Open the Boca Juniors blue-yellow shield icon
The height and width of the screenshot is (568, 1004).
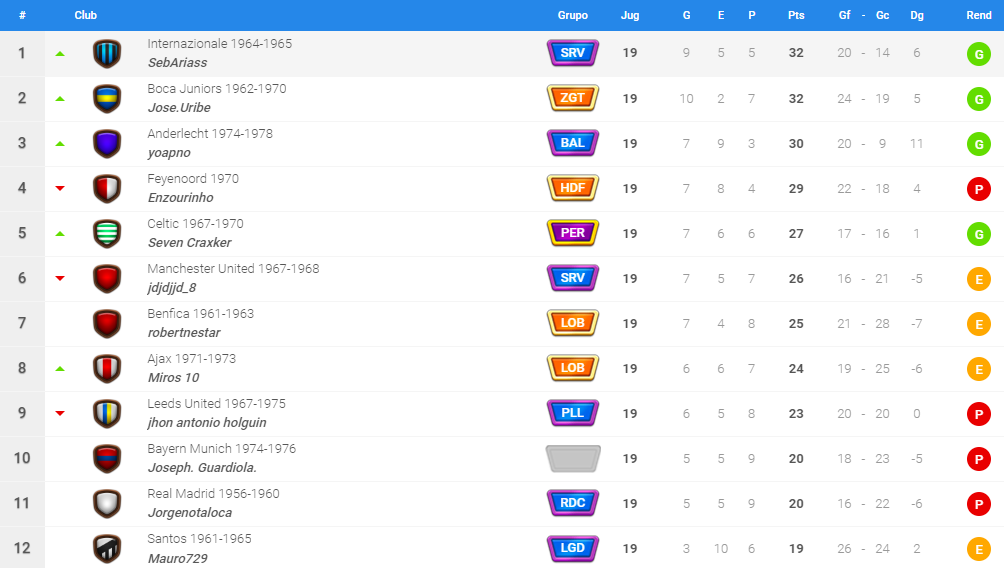point(107,99)
